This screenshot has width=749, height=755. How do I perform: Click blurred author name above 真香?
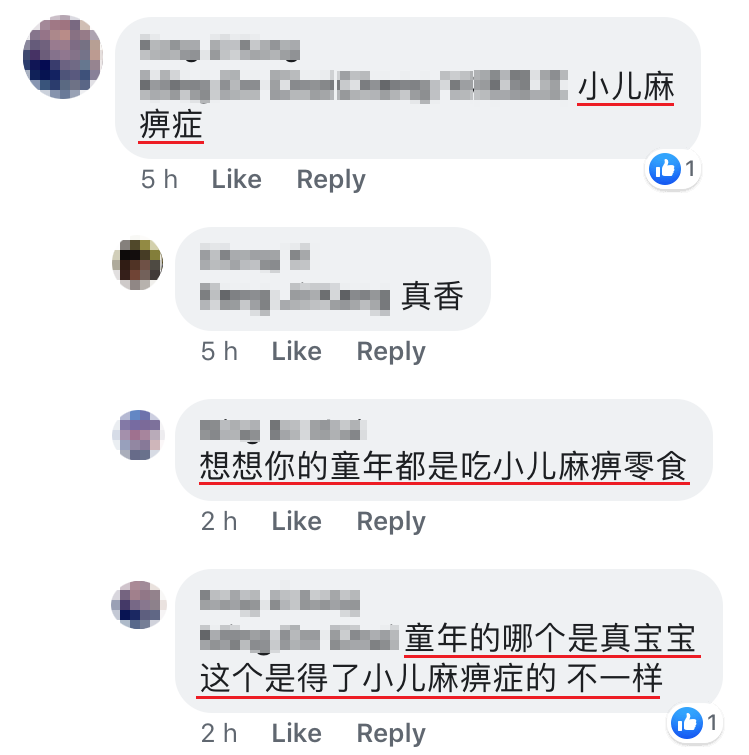point(255,257)
